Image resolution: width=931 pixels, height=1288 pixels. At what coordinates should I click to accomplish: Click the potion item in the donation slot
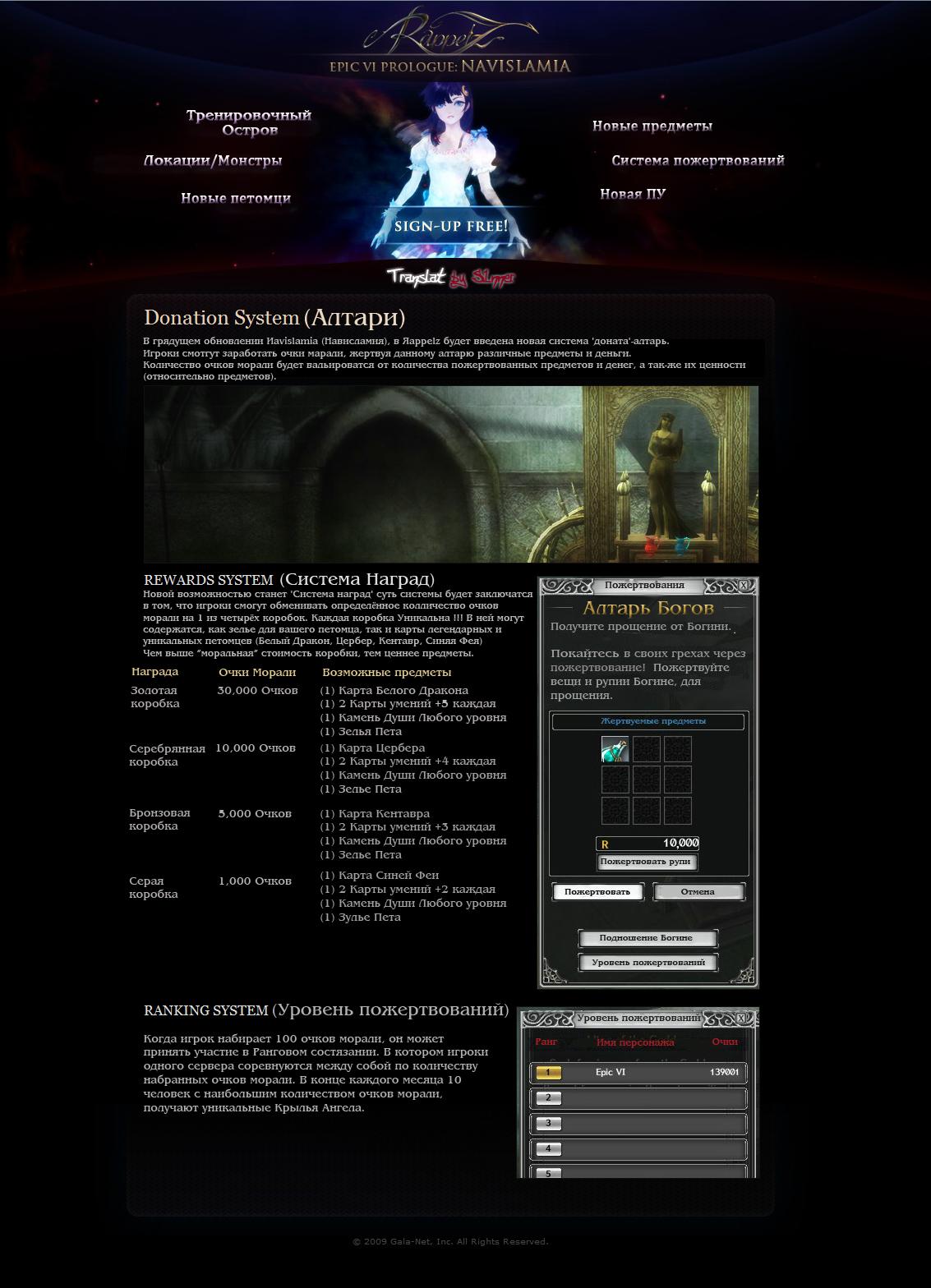[615, 749]
